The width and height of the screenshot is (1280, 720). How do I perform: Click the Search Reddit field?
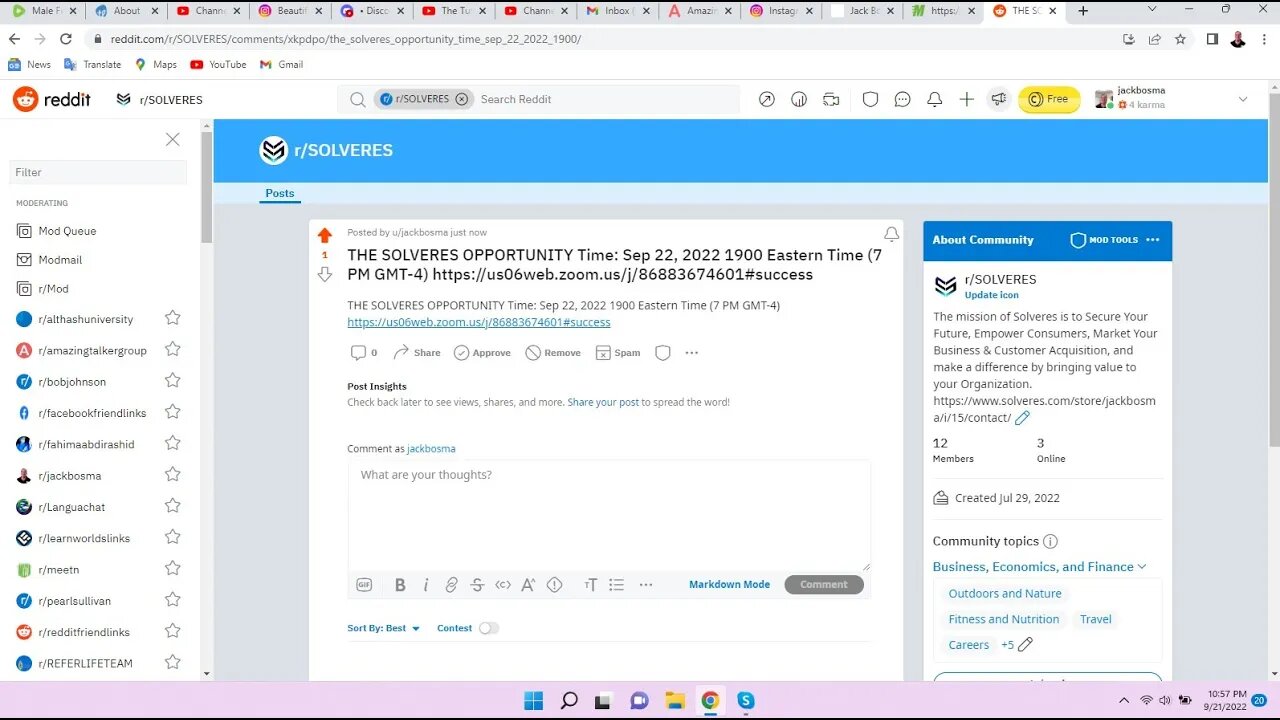coord(606,99)
